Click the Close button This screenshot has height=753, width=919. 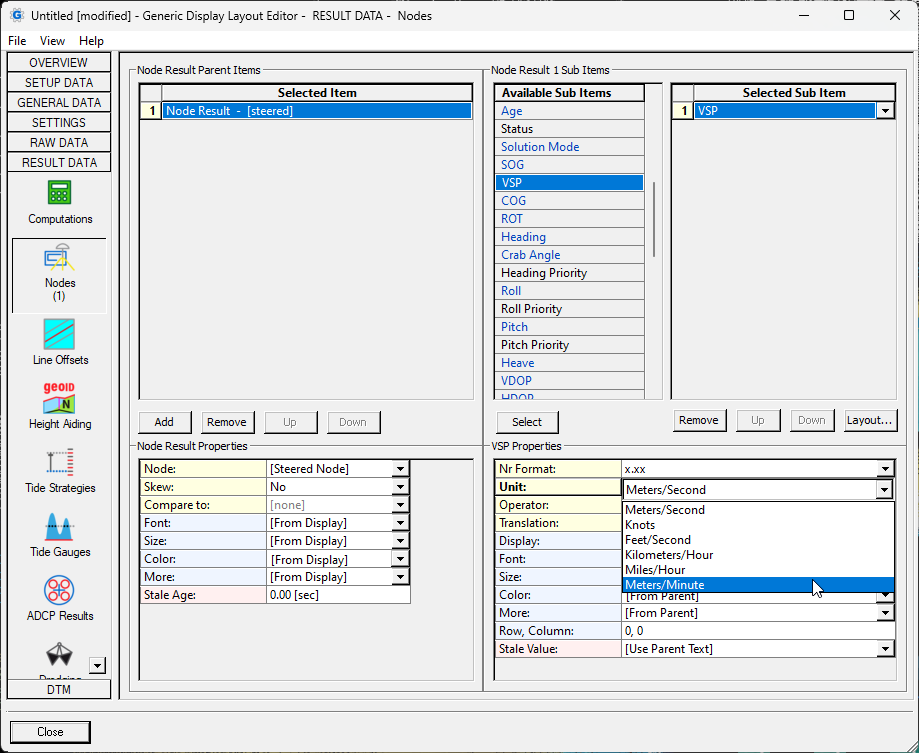coord(49,731)
